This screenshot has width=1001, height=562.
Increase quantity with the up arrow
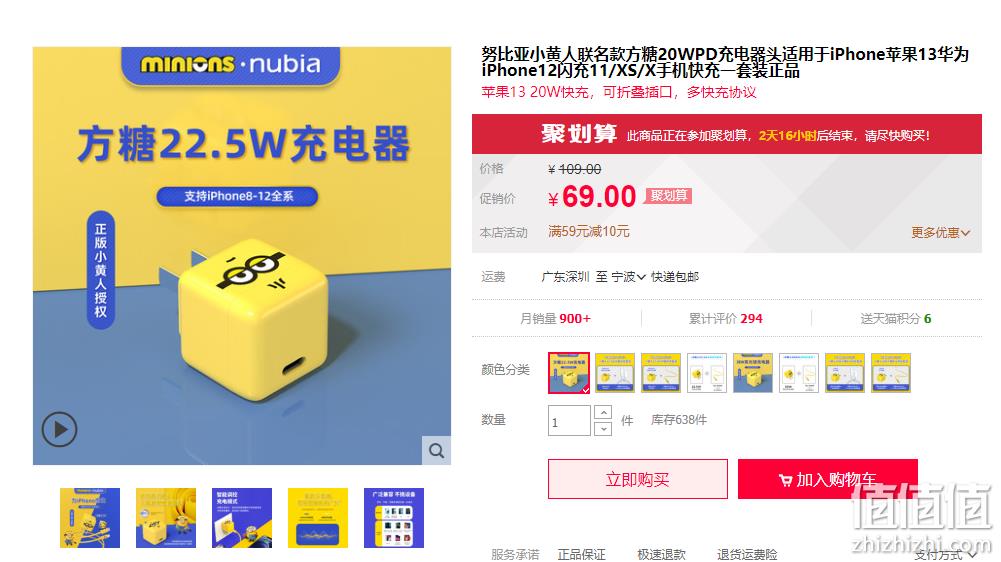tap(603, 413)
